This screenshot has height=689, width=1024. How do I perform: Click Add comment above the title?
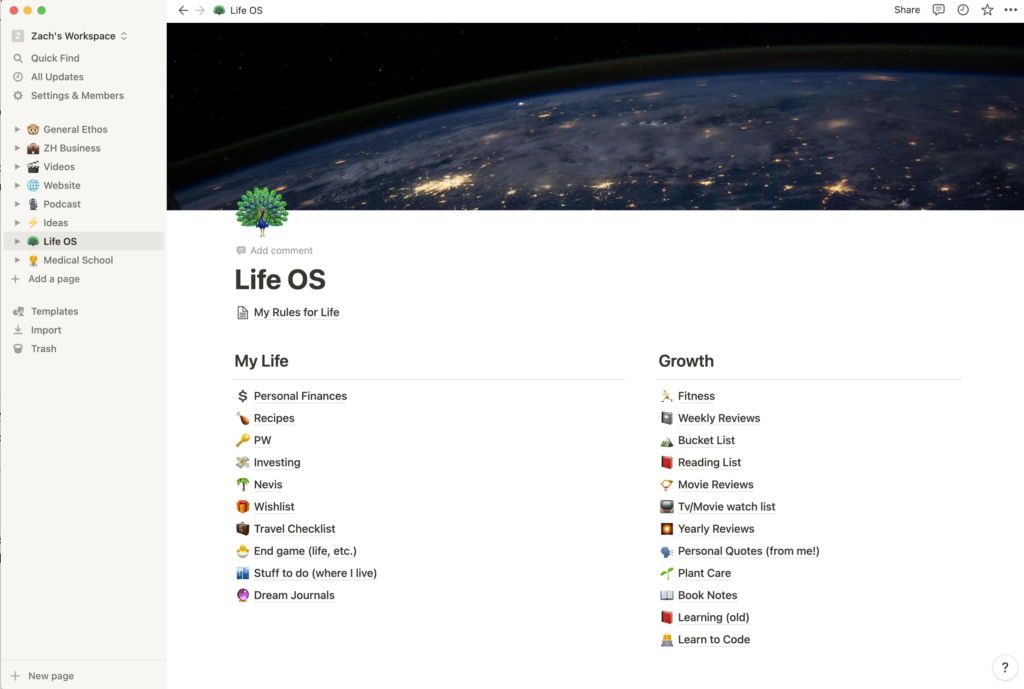(x=274, y=250)
